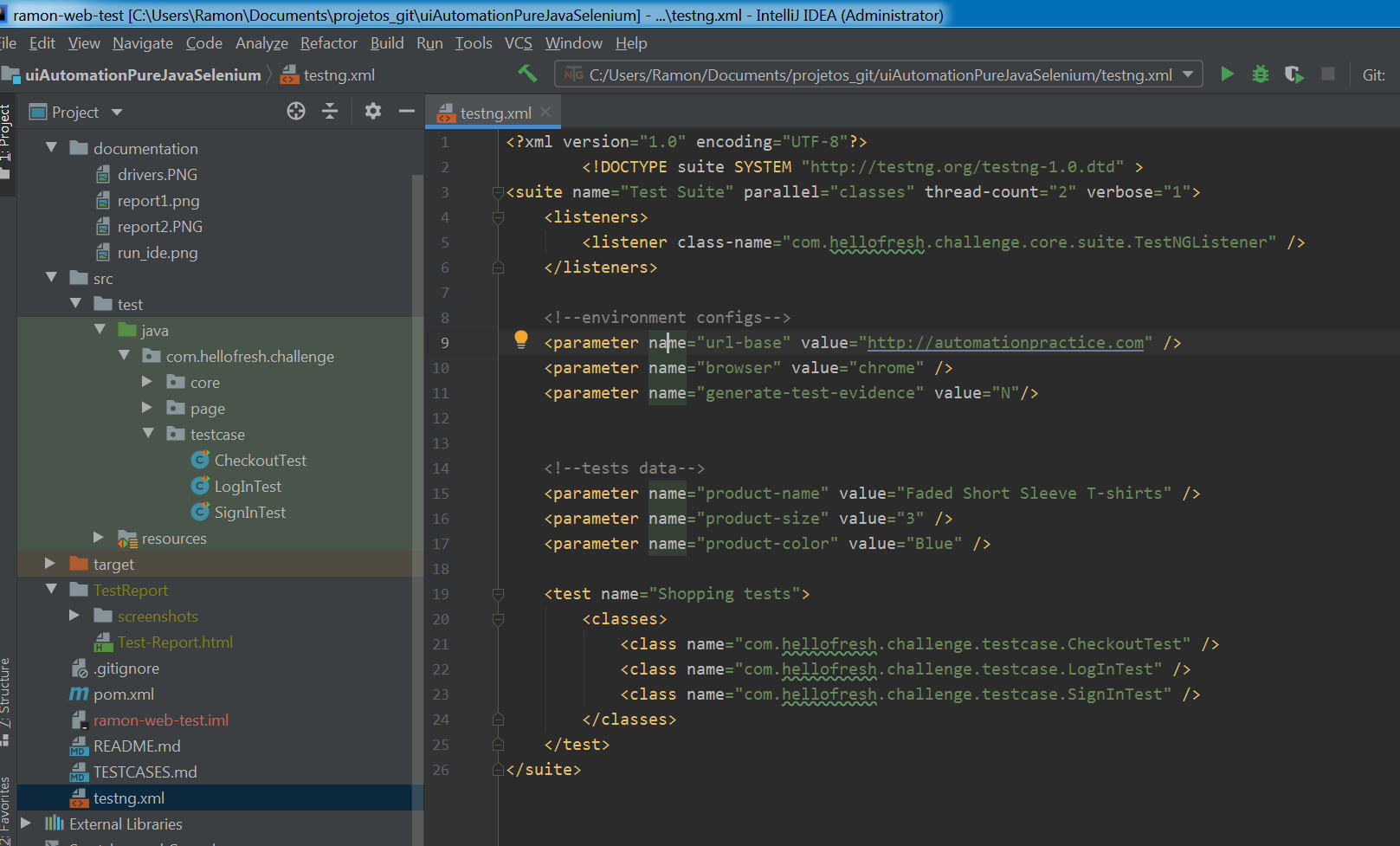Open the SignInTest class file
The width and height of the screenshot is (1400, 846).
tap(249, 513)
